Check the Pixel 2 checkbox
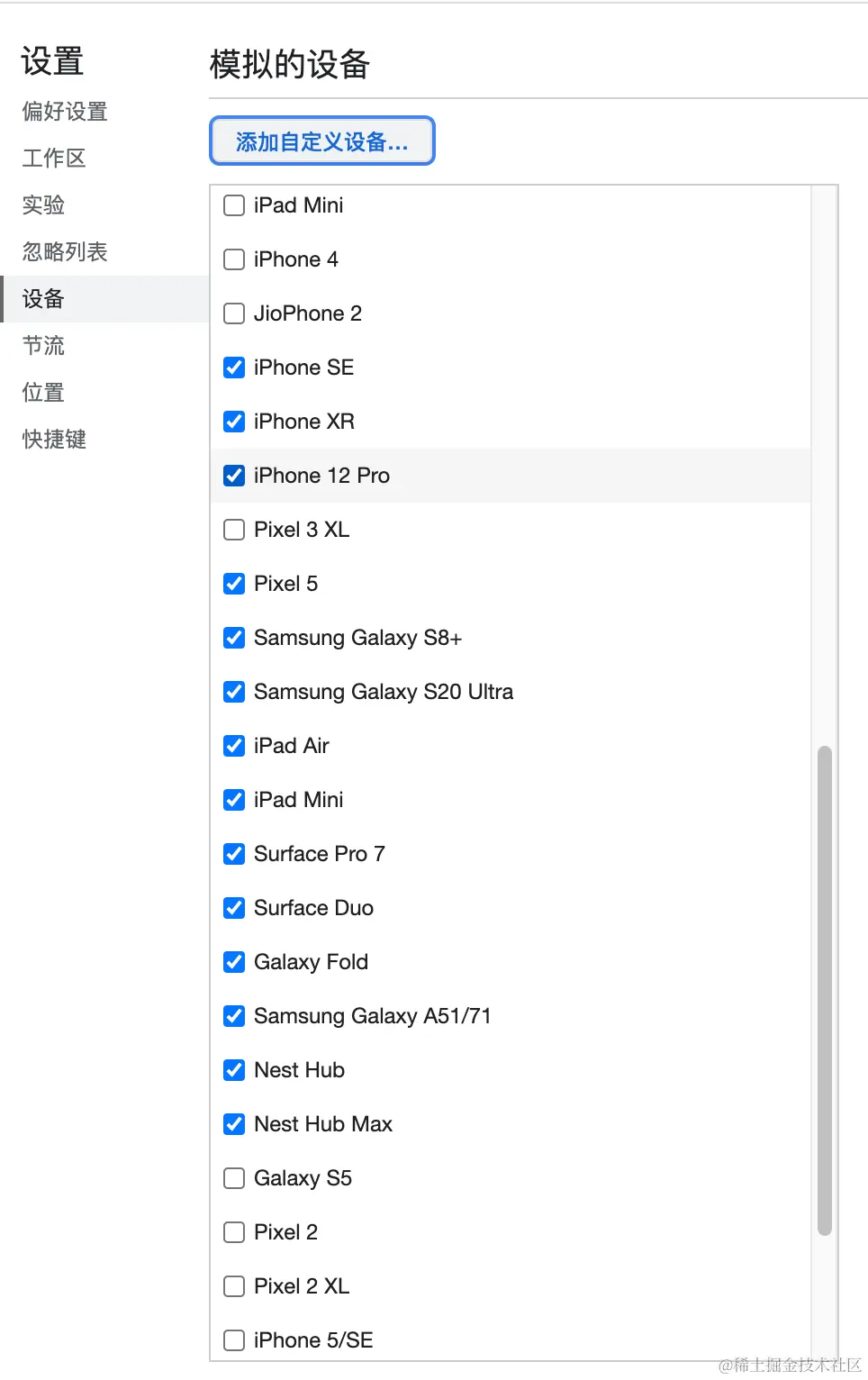 click(234, 1232)
